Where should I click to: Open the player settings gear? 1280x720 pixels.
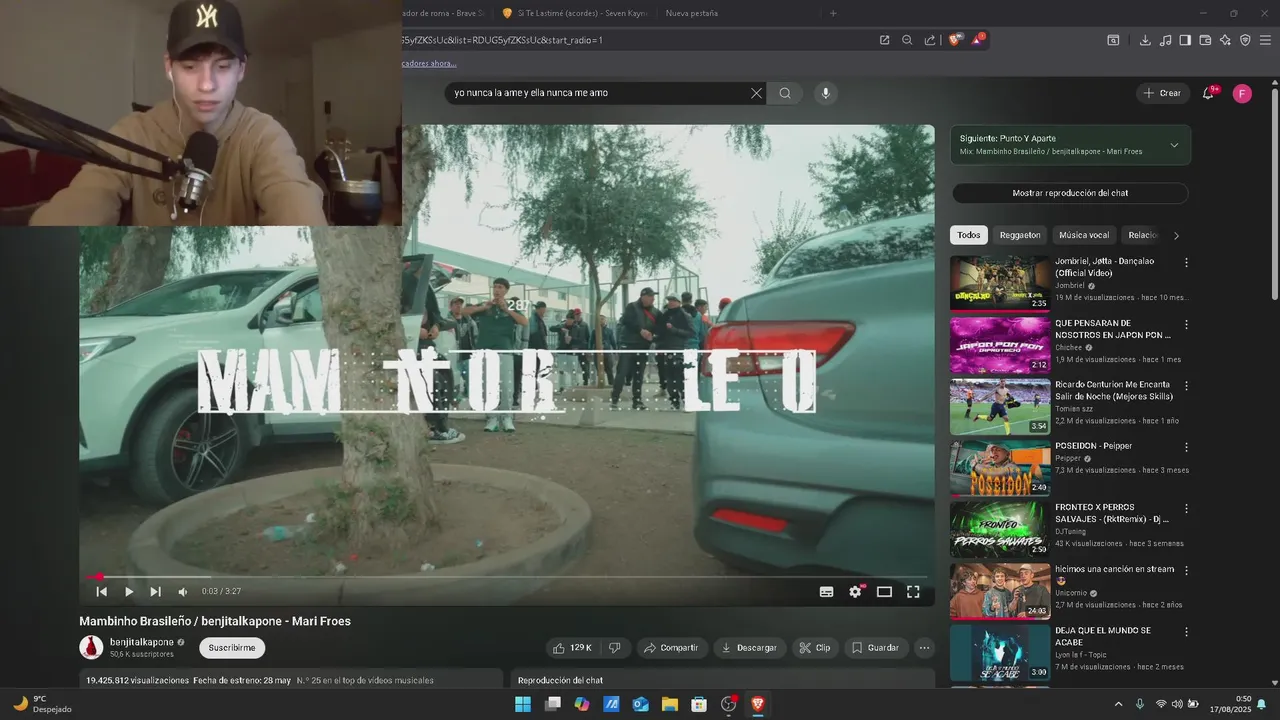click(x=855, y=591)
